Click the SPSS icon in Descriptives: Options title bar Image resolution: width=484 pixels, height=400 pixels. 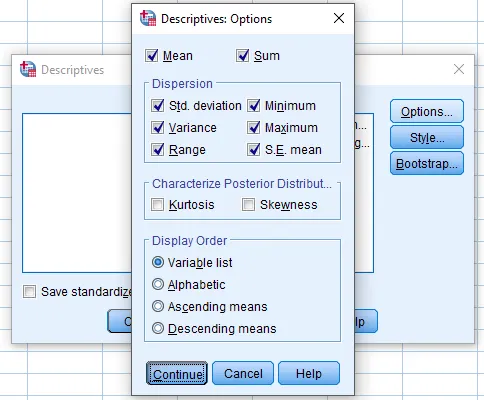tap(148, 18)
